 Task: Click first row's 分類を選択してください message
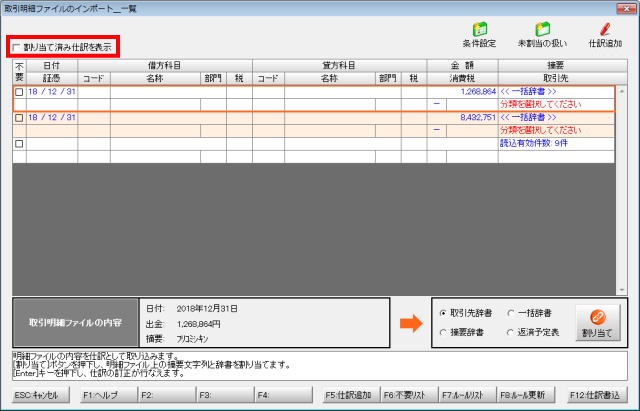pos(540,104)
